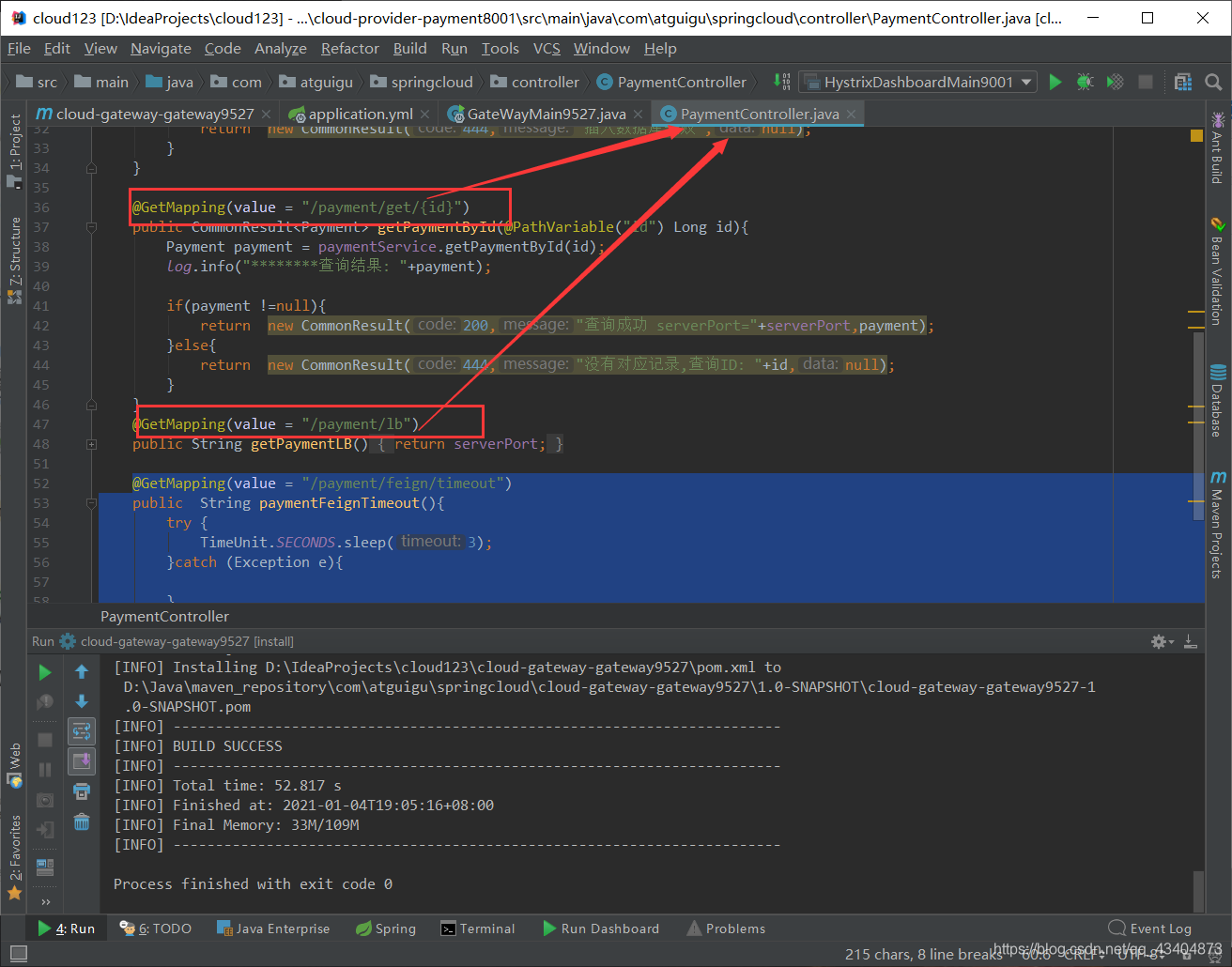This screenshot has height=967, width=1232.
Task: Run HystrixDashboardMain9001 with the green arrow
Action: 1055,82
